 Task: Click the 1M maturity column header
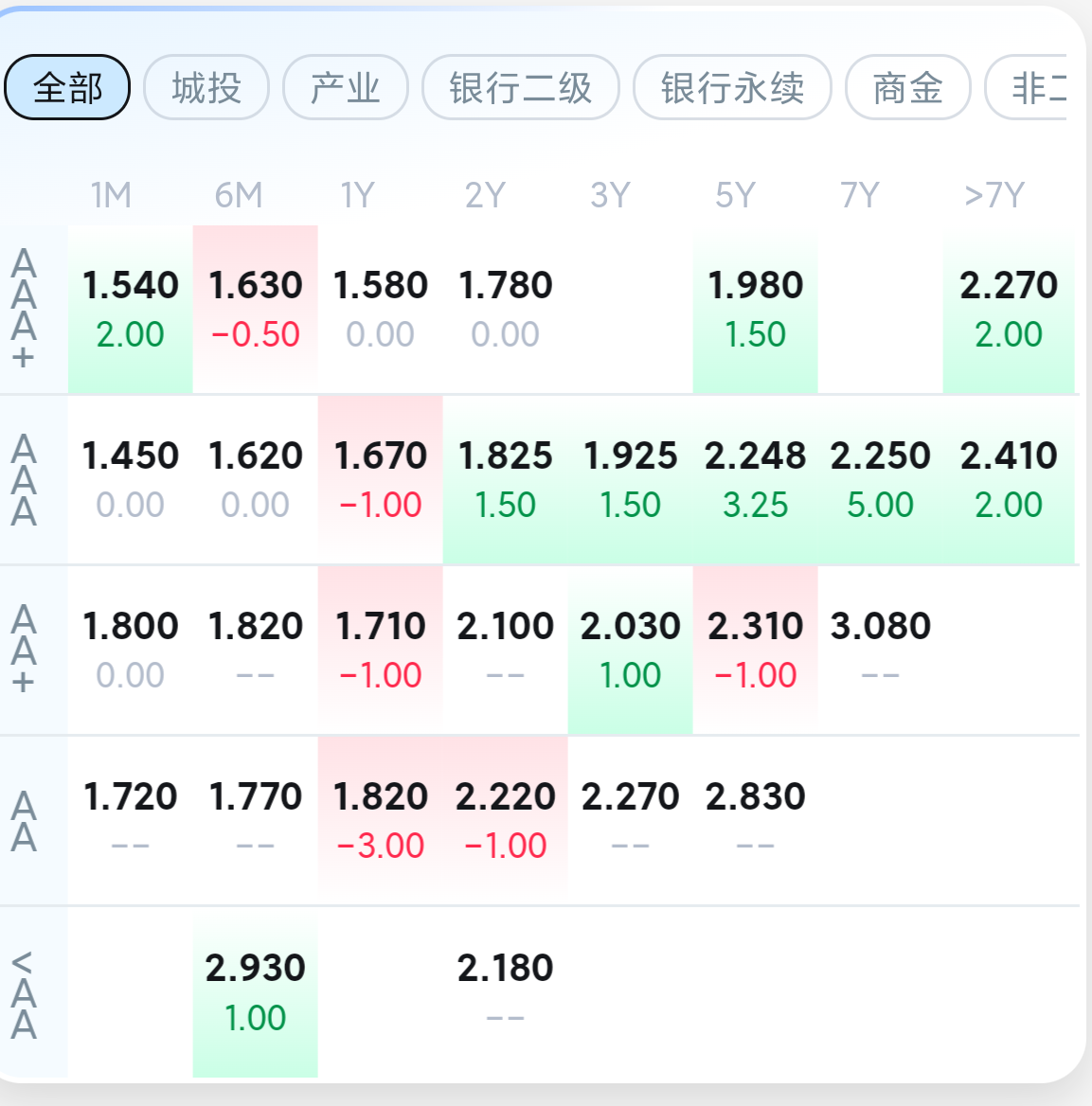tap(111, 195)
